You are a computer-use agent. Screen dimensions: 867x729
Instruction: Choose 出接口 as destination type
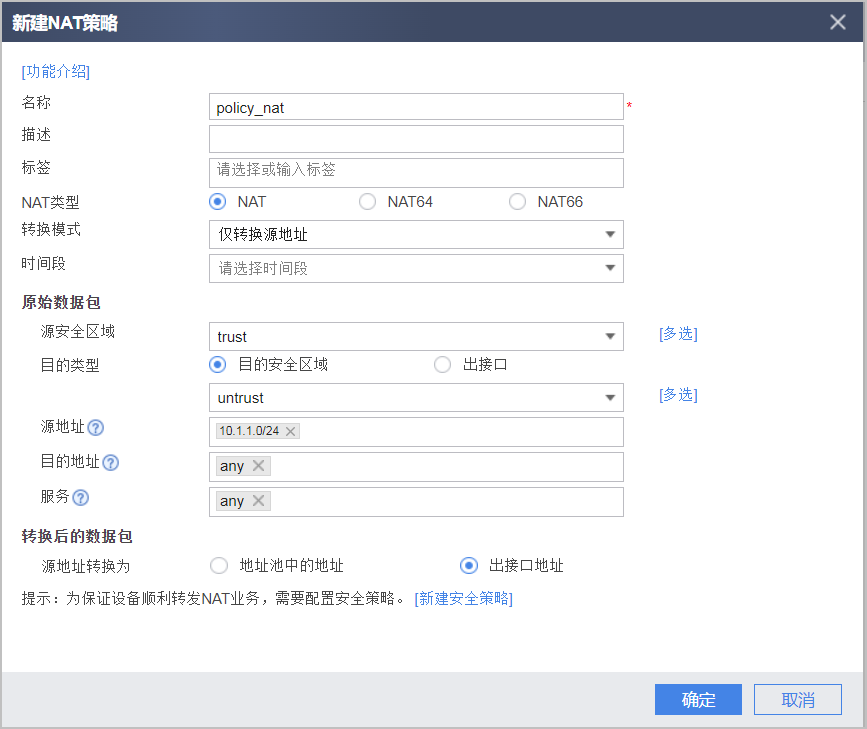click(x=442, y=364)
